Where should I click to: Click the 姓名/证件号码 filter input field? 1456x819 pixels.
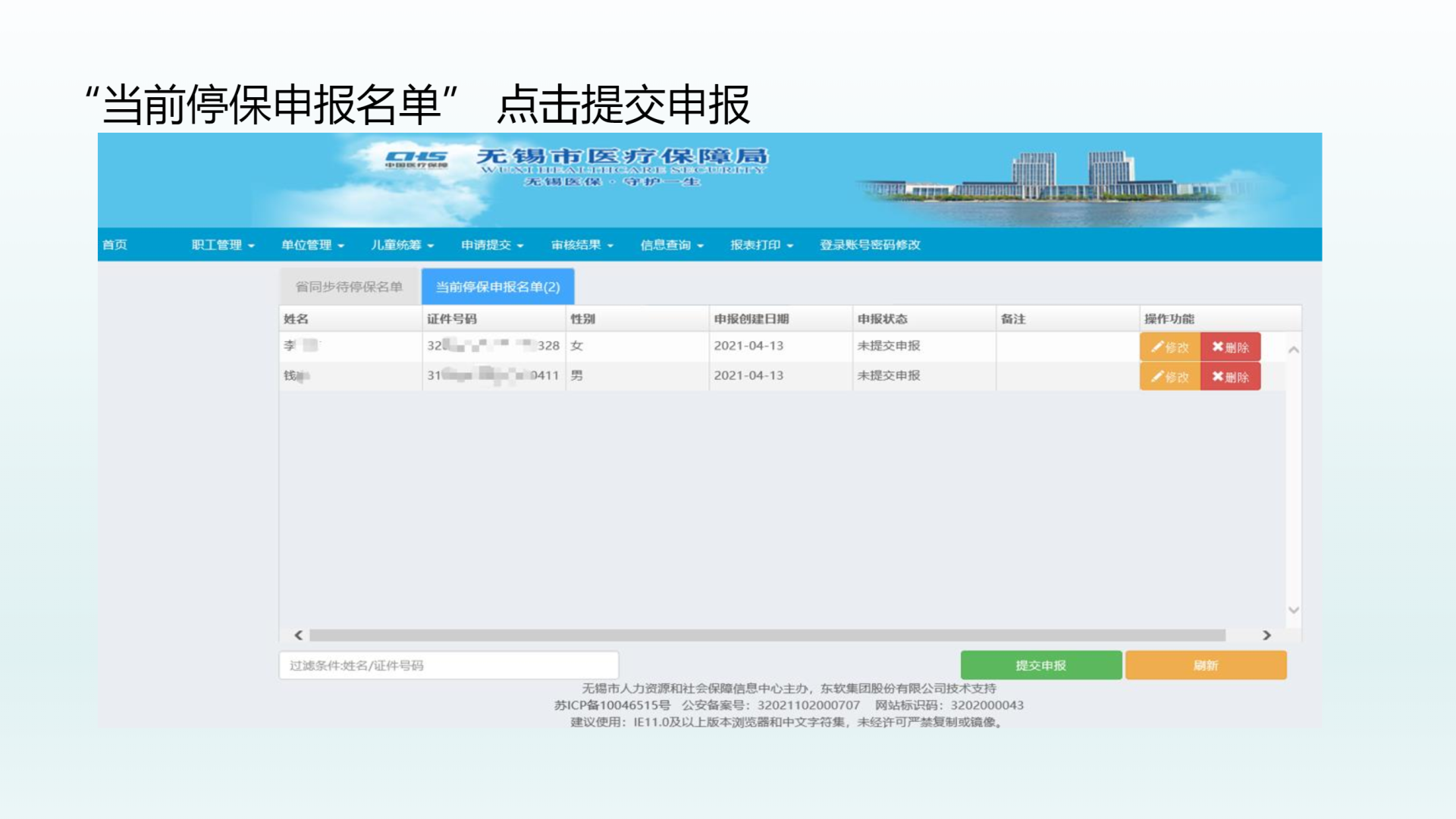tap(448, 665)
